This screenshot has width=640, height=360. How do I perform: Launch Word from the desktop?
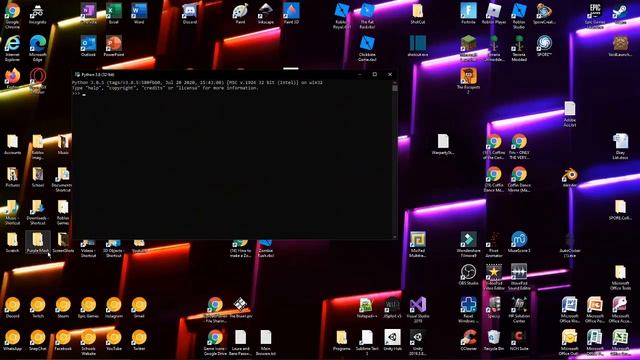tap(139, 13)
